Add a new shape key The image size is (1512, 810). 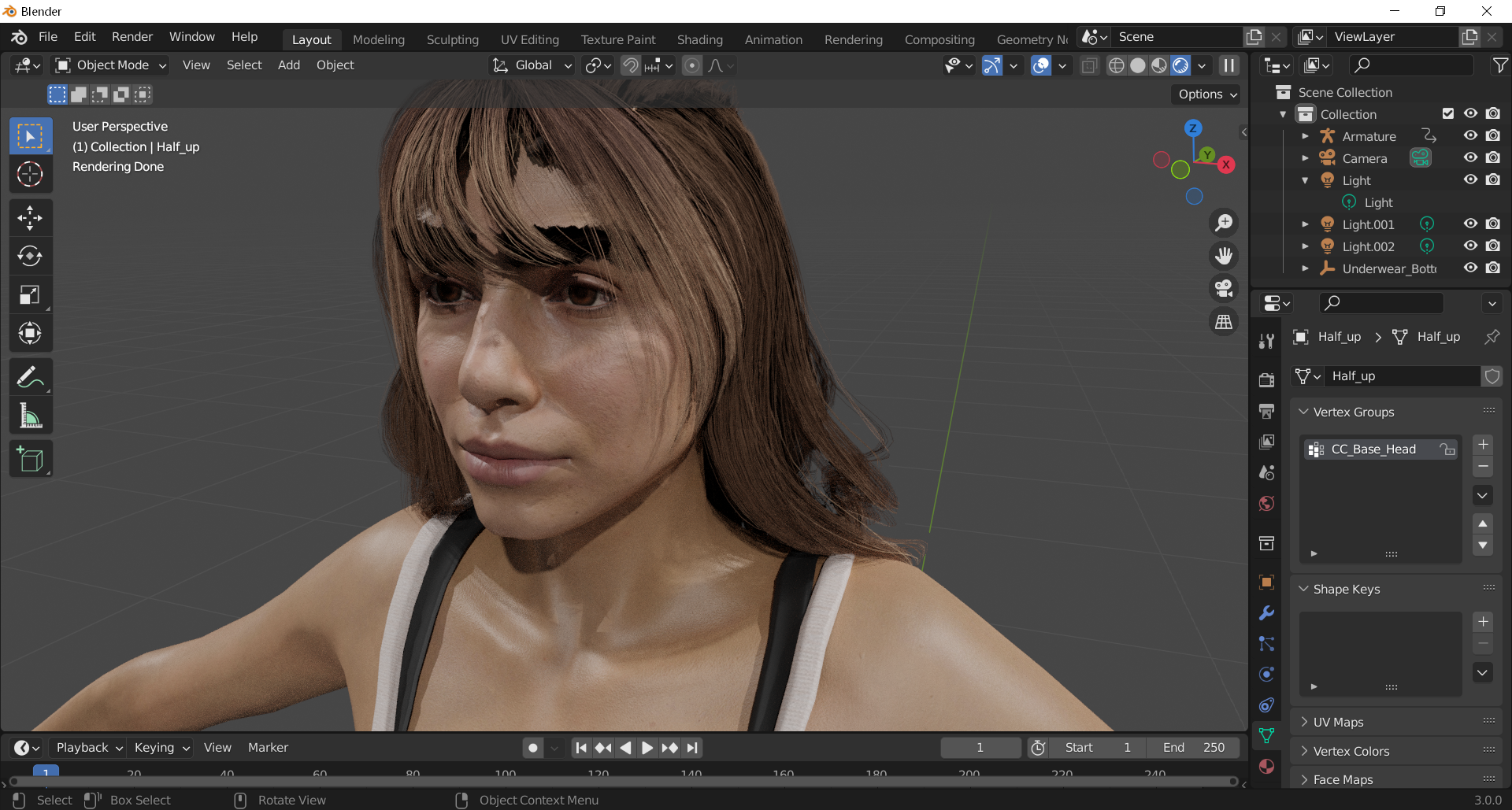tap(1483, 622)
